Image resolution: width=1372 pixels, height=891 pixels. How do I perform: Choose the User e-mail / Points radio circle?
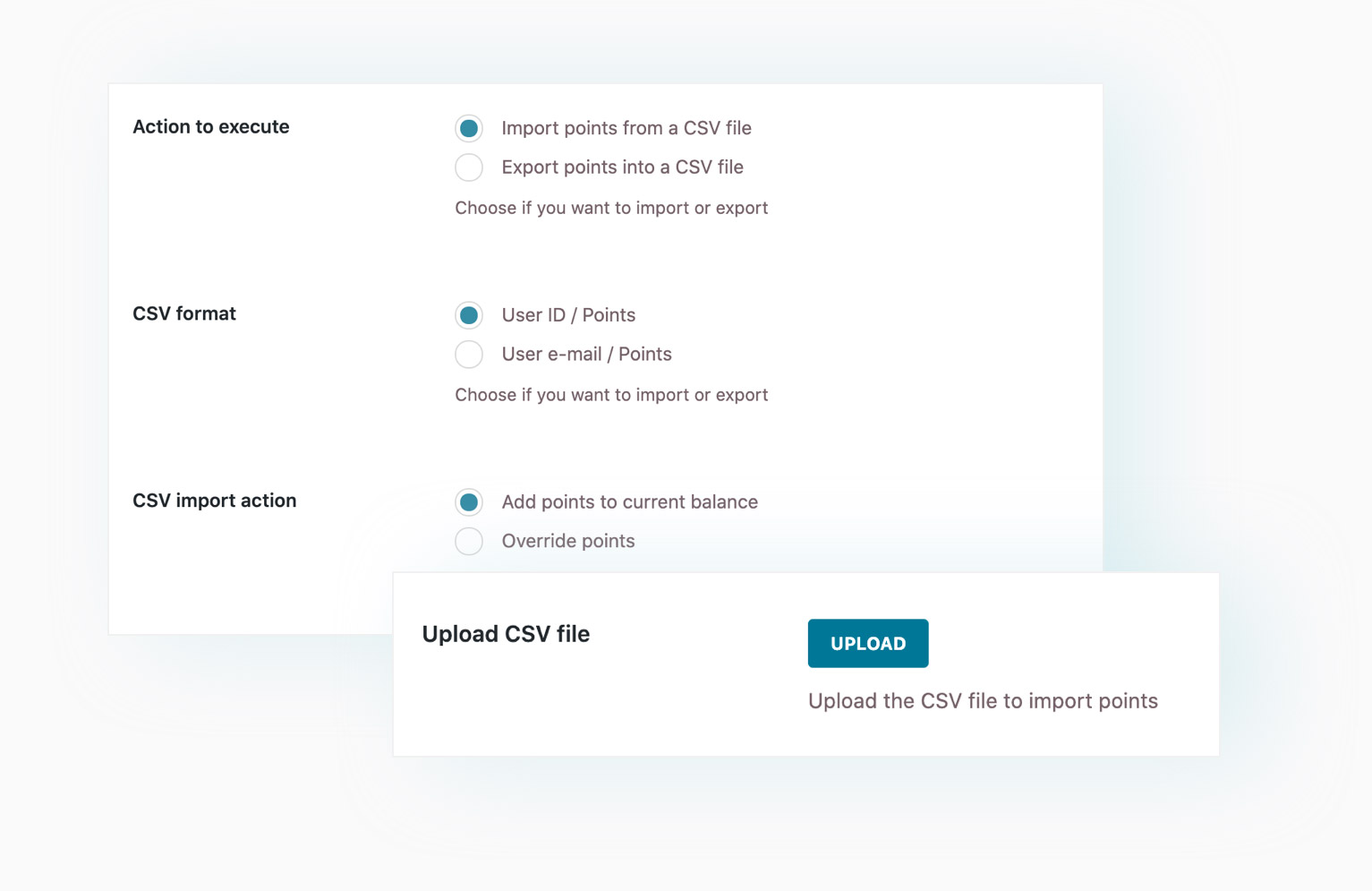pyautogui.click(x=469, y=355)
